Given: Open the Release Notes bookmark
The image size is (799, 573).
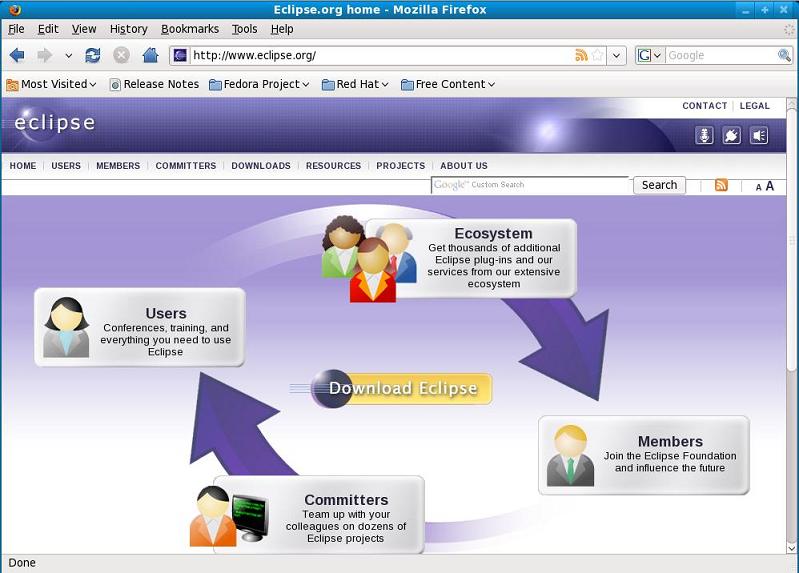Looking at the screenshot, I should (x=154, y=84).
